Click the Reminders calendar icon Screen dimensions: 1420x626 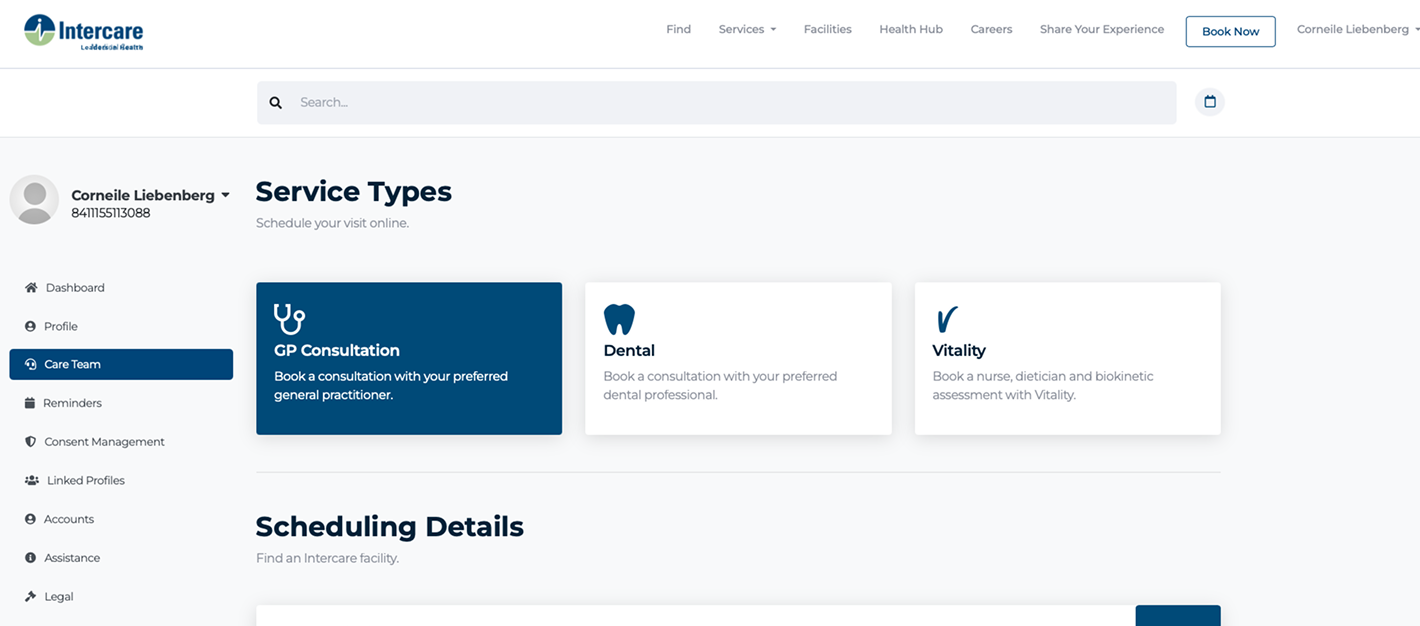point(29,403)
